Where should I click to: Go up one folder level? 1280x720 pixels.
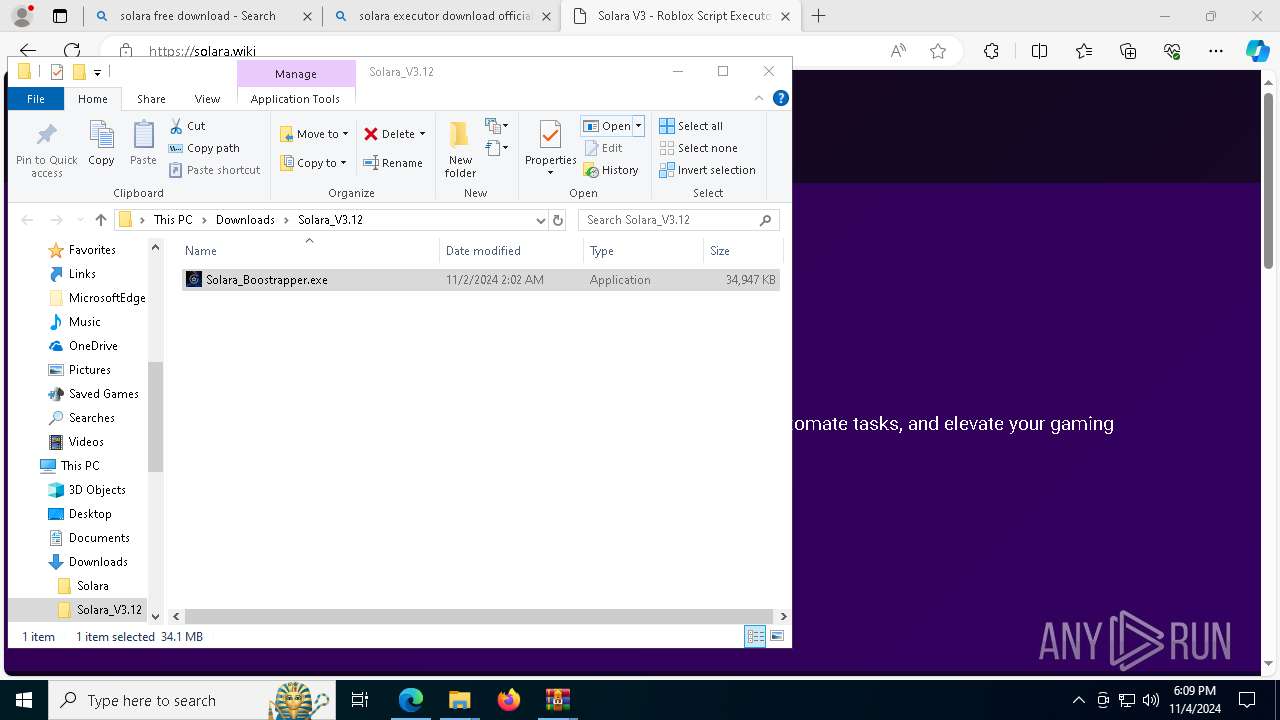point(100,220)
